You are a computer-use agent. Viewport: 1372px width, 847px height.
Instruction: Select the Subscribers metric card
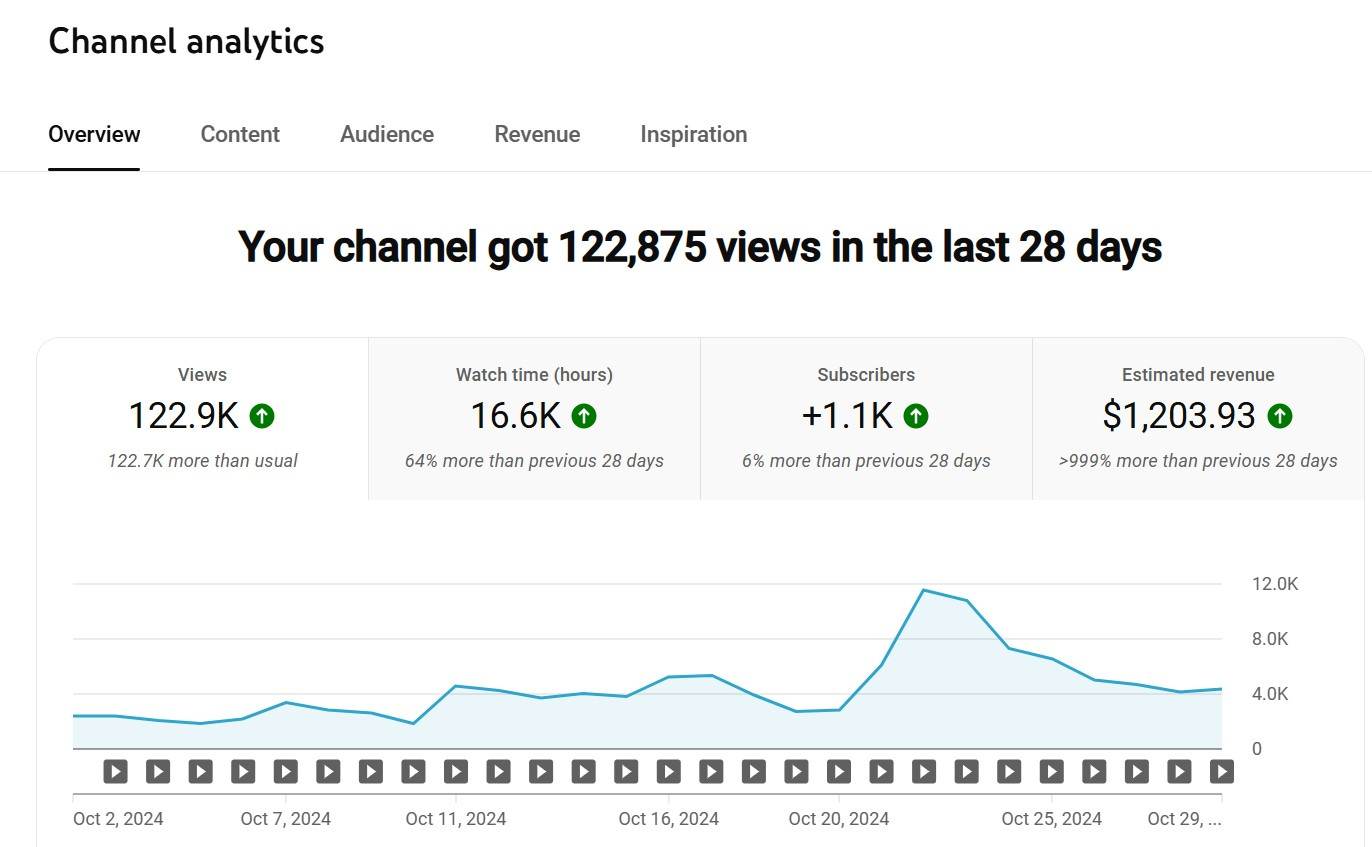866,419
